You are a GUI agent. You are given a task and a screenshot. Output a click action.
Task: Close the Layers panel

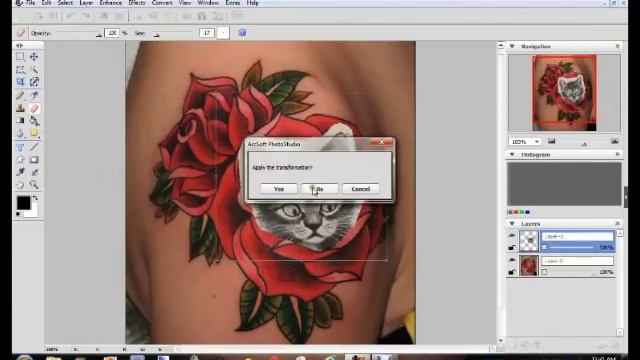coord(618,223)
